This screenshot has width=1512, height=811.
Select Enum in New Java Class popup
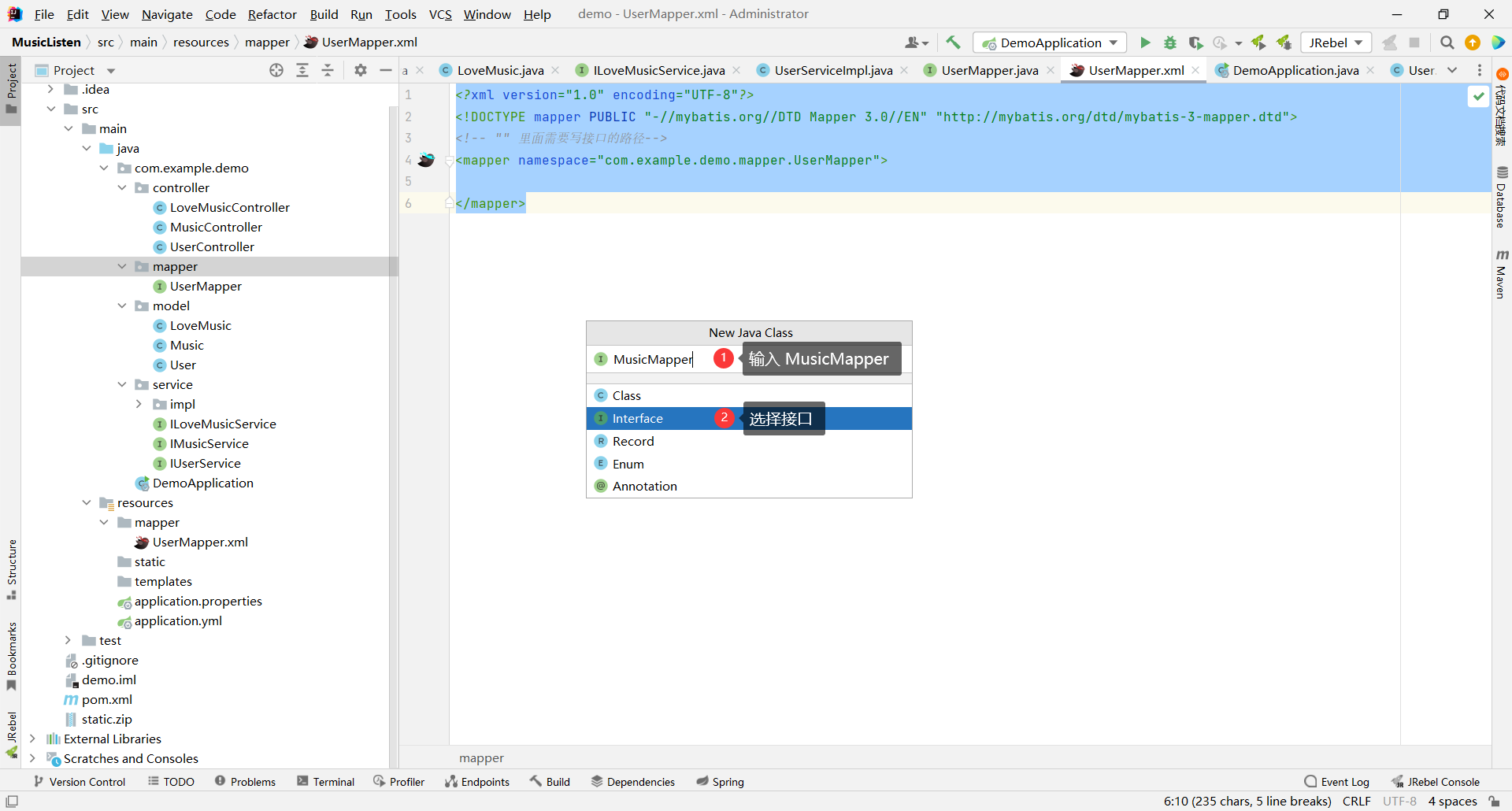pos(628,464)
